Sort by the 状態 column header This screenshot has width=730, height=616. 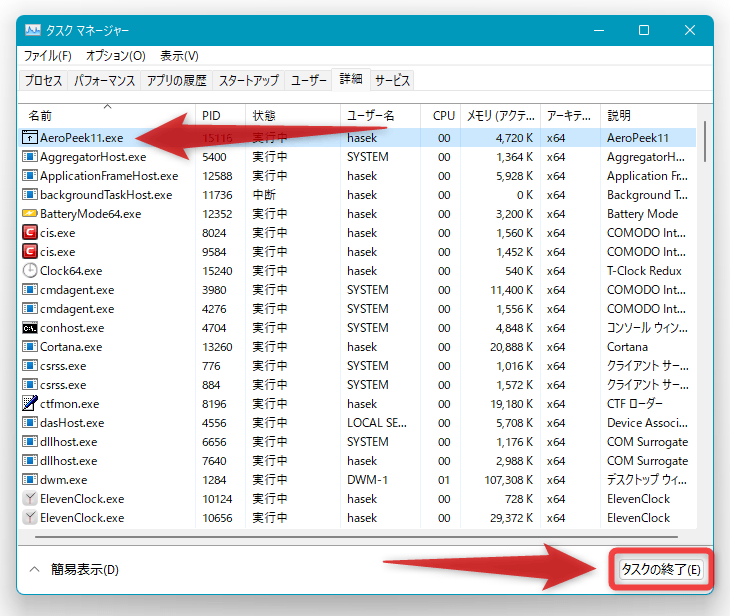click(x=293, y=115)
